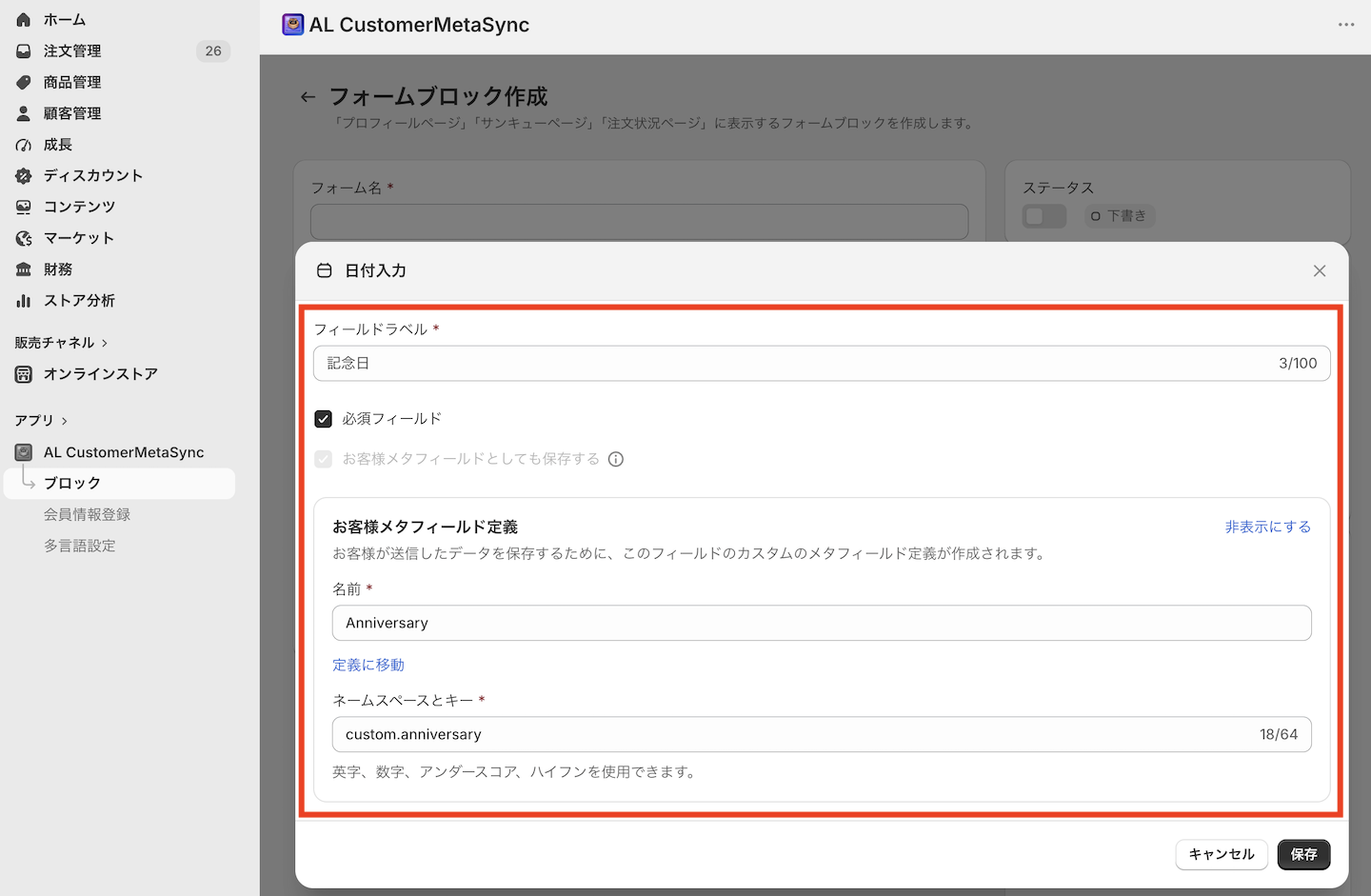
Task: Click the info icon next to メタフィールド保存
Action: point(616,459)
